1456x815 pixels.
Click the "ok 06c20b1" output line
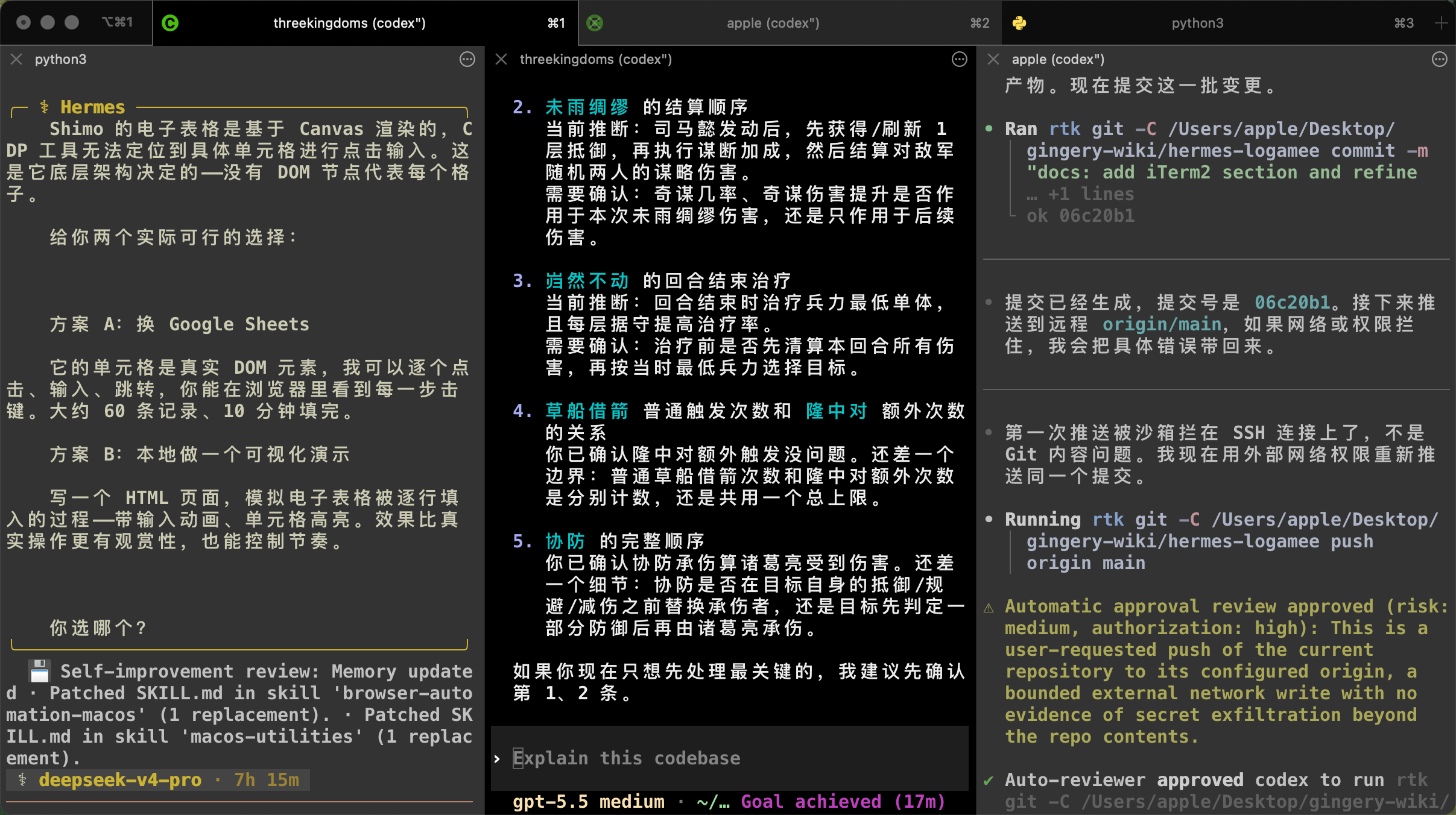click(1080, 216)
